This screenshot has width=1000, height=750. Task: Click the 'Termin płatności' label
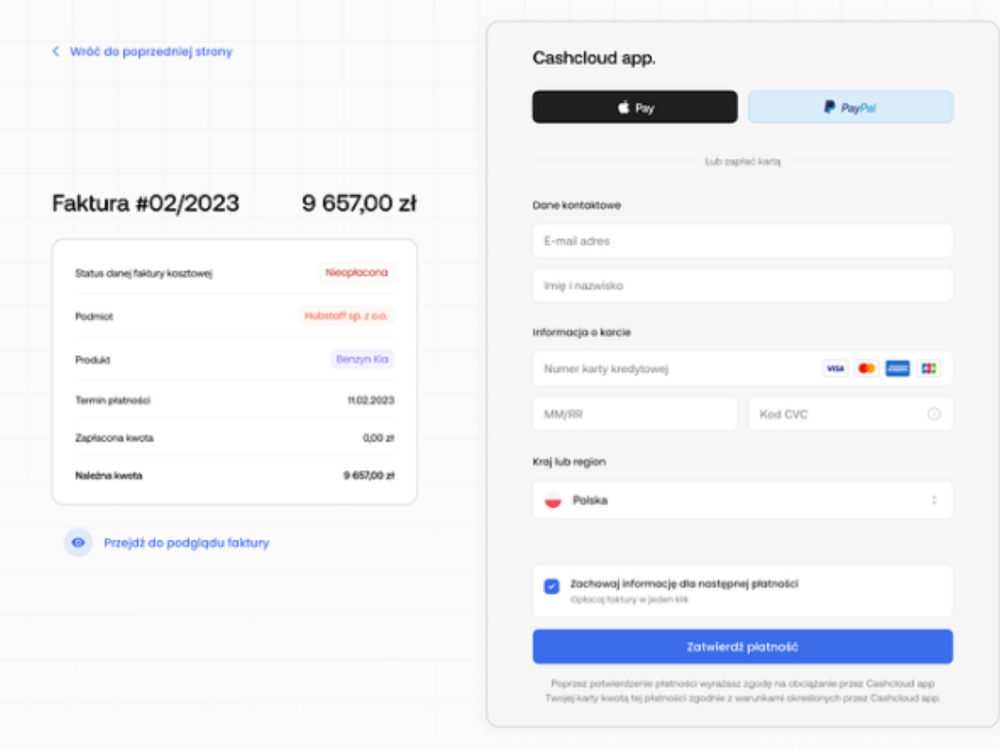click(112, 401)
